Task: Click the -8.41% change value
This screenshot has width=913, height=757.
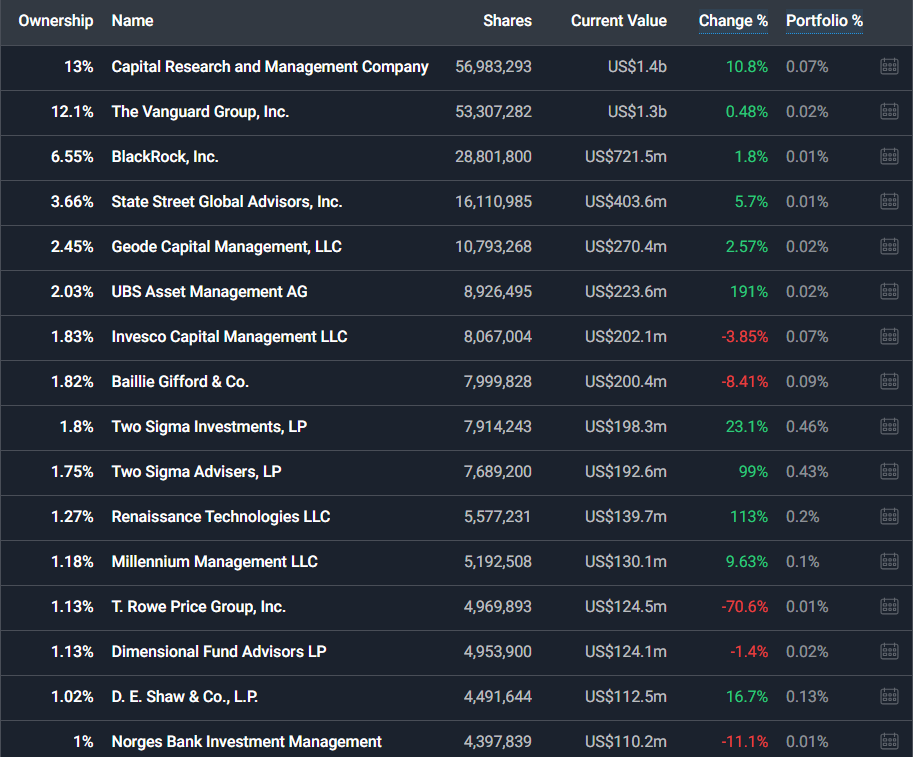Action: (x=745, y=381)
